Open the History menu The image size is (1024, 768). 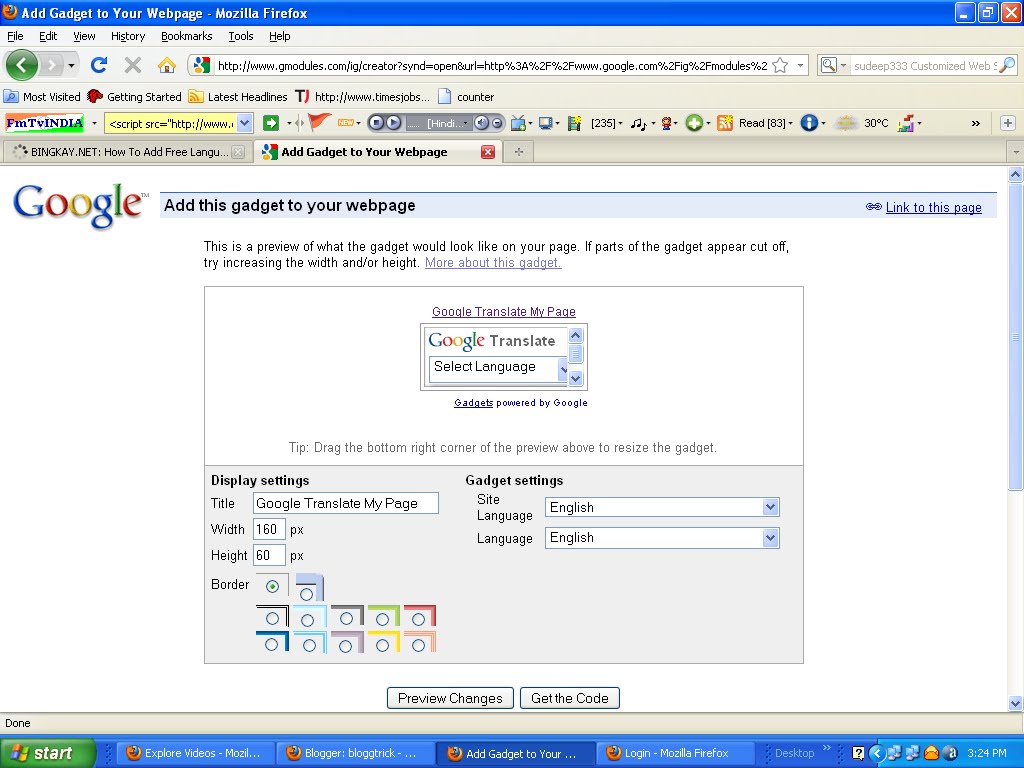tap(127, 36)
